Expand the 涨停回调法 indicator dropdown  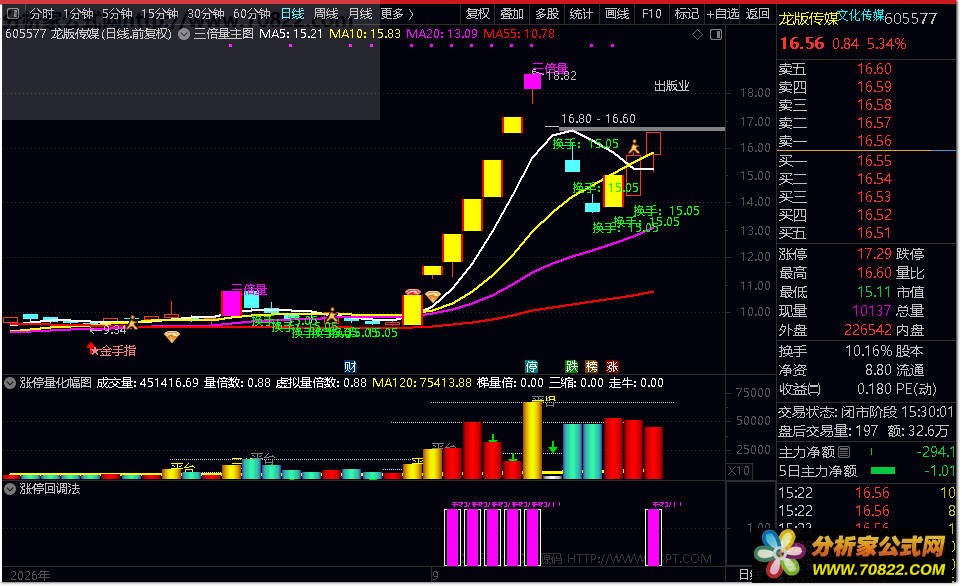click(10, 489)
